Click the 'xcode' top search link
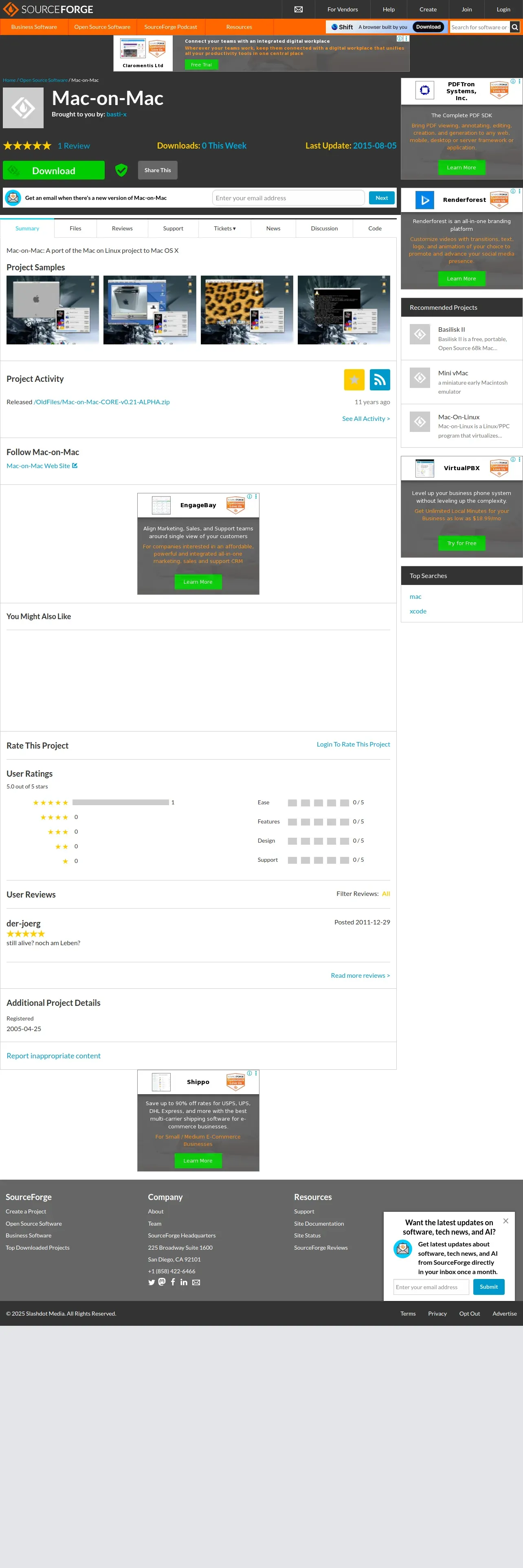The height and width of the screenshot is (1568, 523). [418, 611]
